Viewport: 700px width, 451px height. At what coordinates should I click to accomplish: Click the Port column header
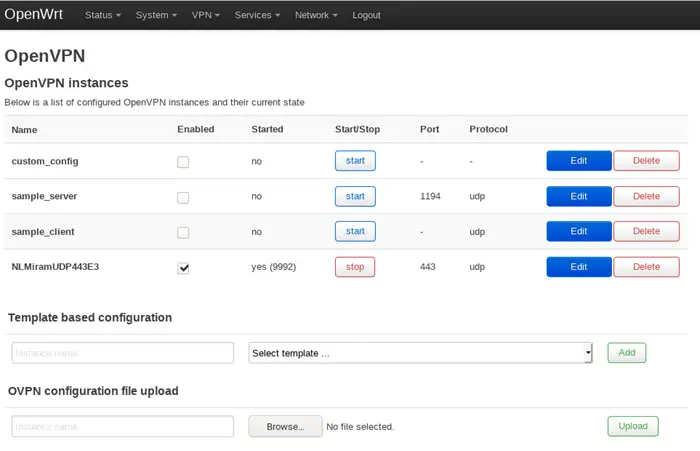tap(429, 129)
